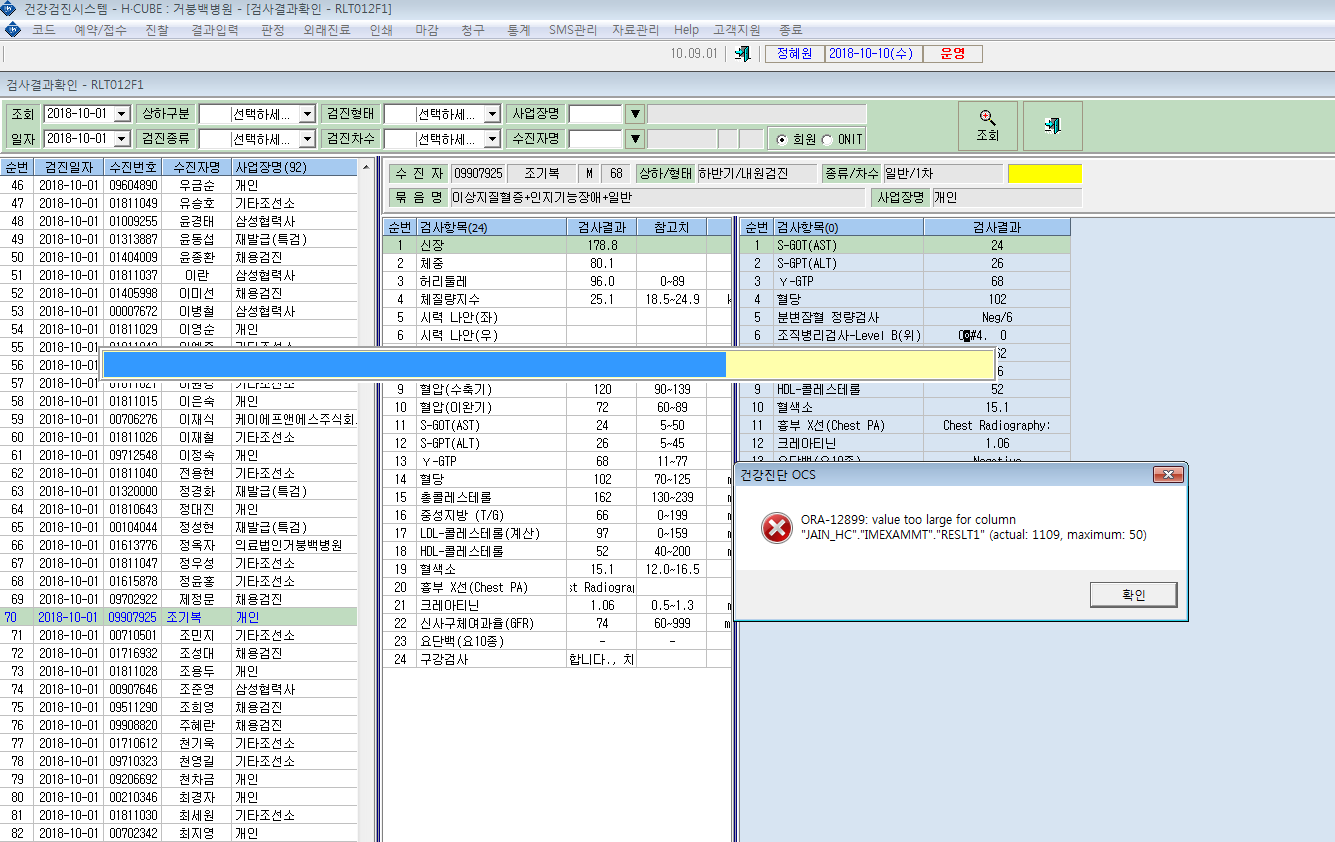Open the 결과입력 menu

coord(214,30)
